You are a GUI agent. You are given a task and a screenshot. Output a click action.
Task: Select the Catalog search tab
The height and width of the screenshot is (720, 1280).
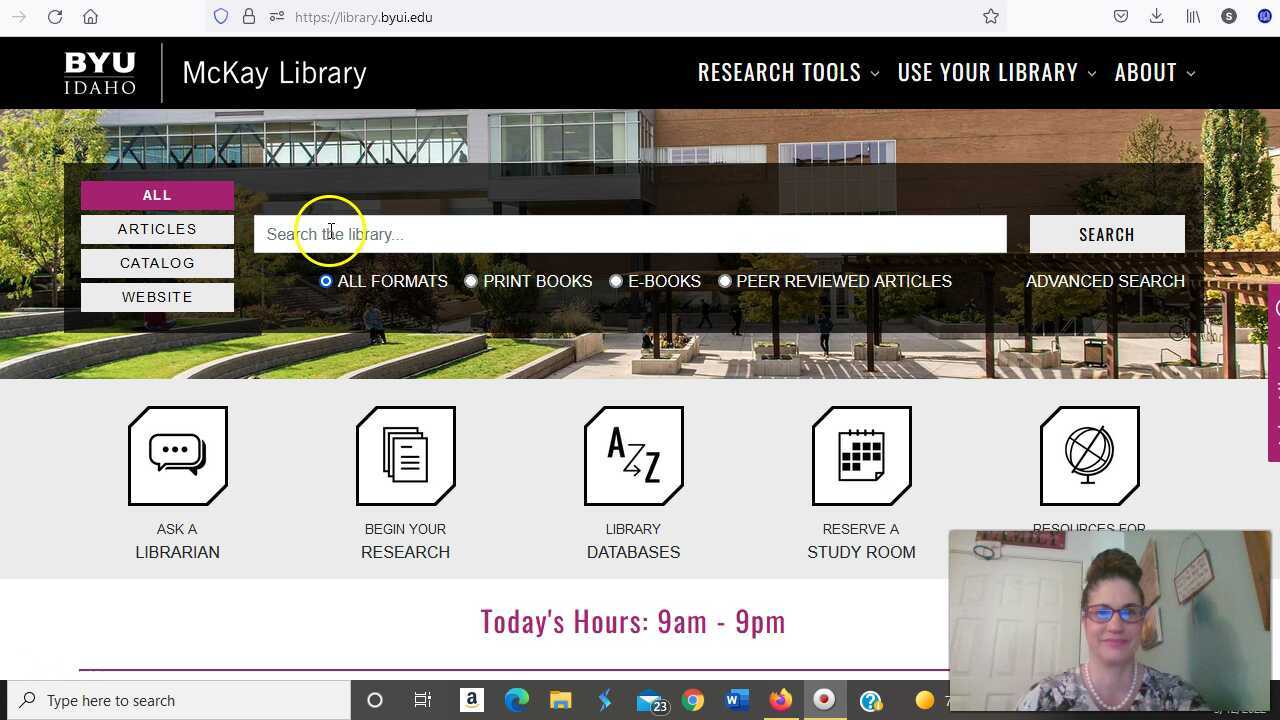click(x=157, y=263)
